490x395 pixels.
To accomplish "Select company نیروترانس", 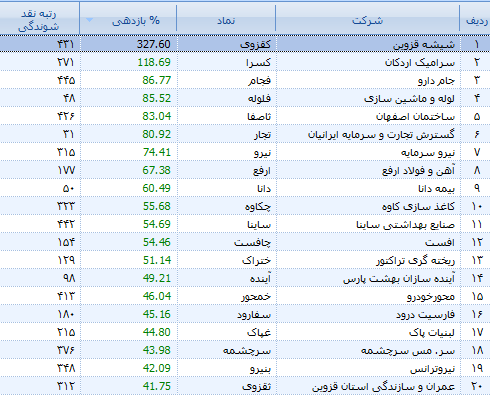I will click(432, 368).
